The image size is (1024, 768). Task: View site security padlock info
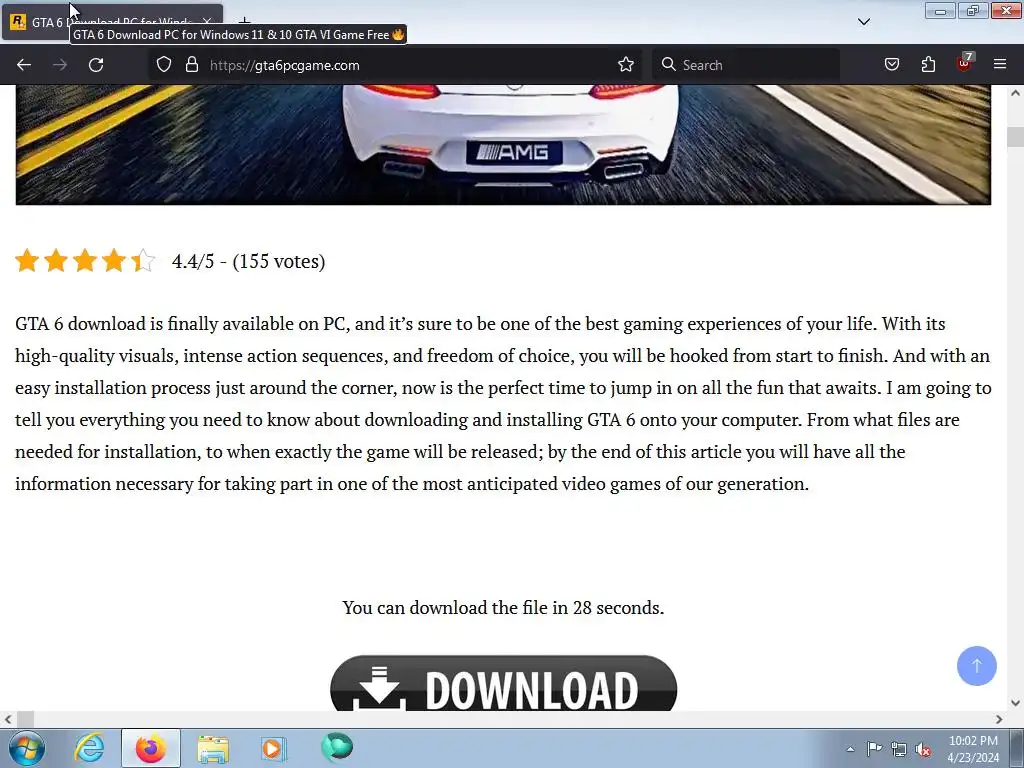tap(191, 64)
